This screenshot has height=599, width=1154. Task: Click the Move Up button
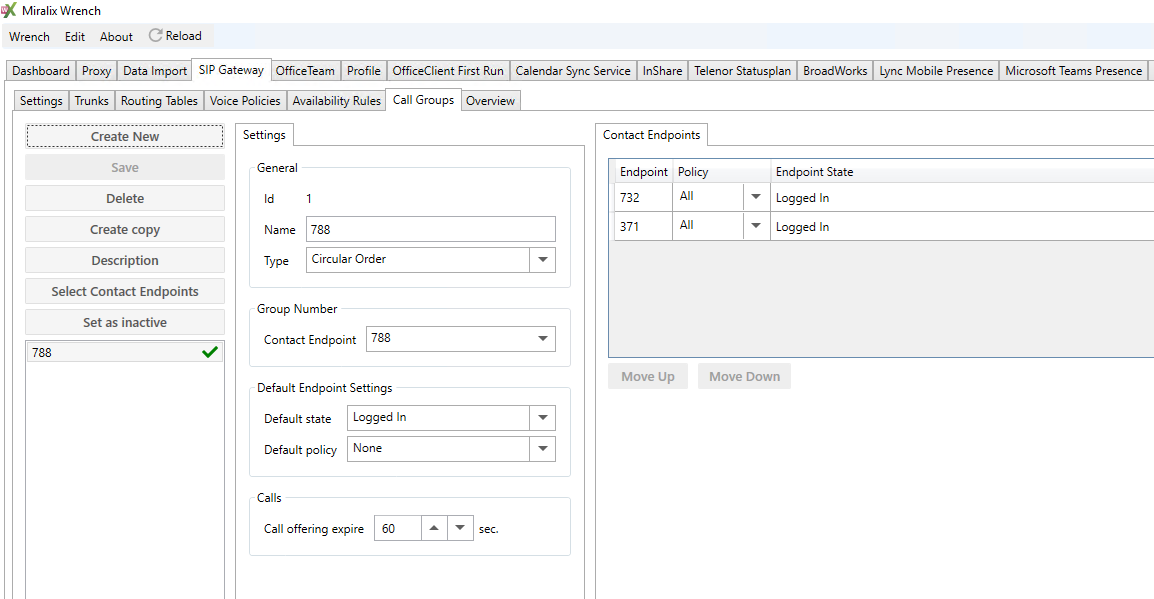click(x=648, y=377)
